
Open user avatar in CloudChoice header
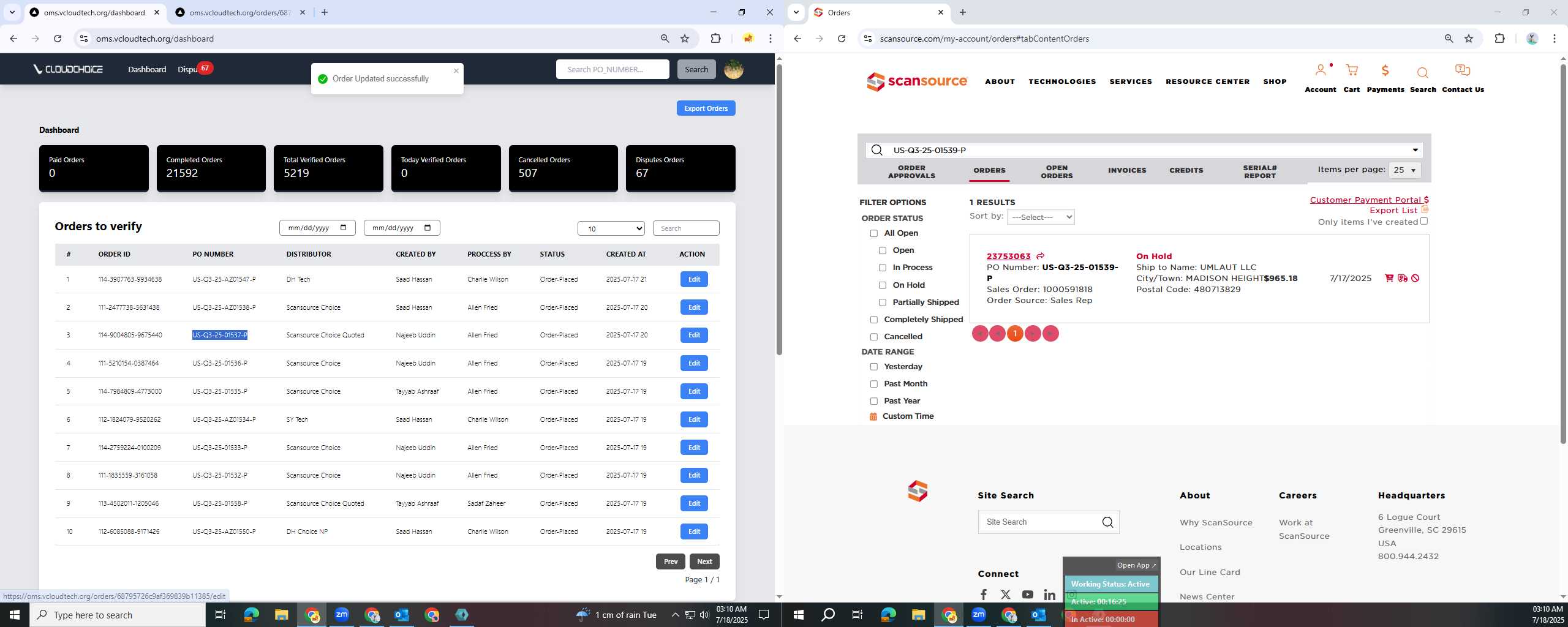[x=733, y=69]
